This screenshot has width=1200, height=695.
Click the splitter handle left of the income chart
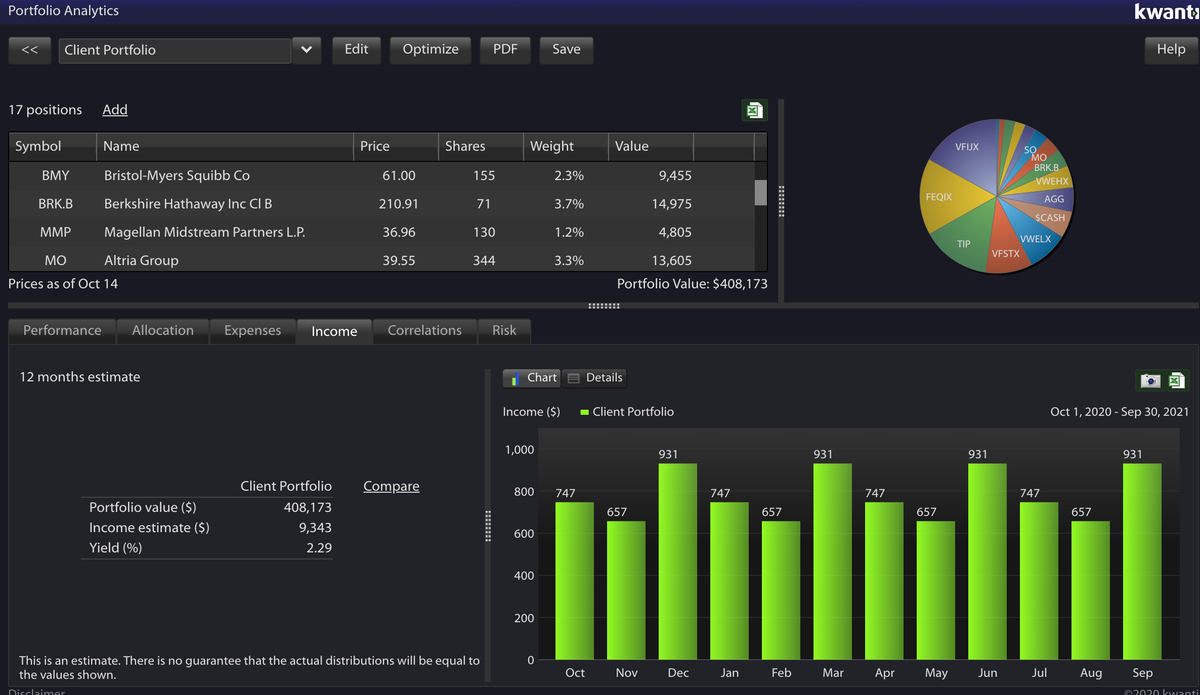489,526
